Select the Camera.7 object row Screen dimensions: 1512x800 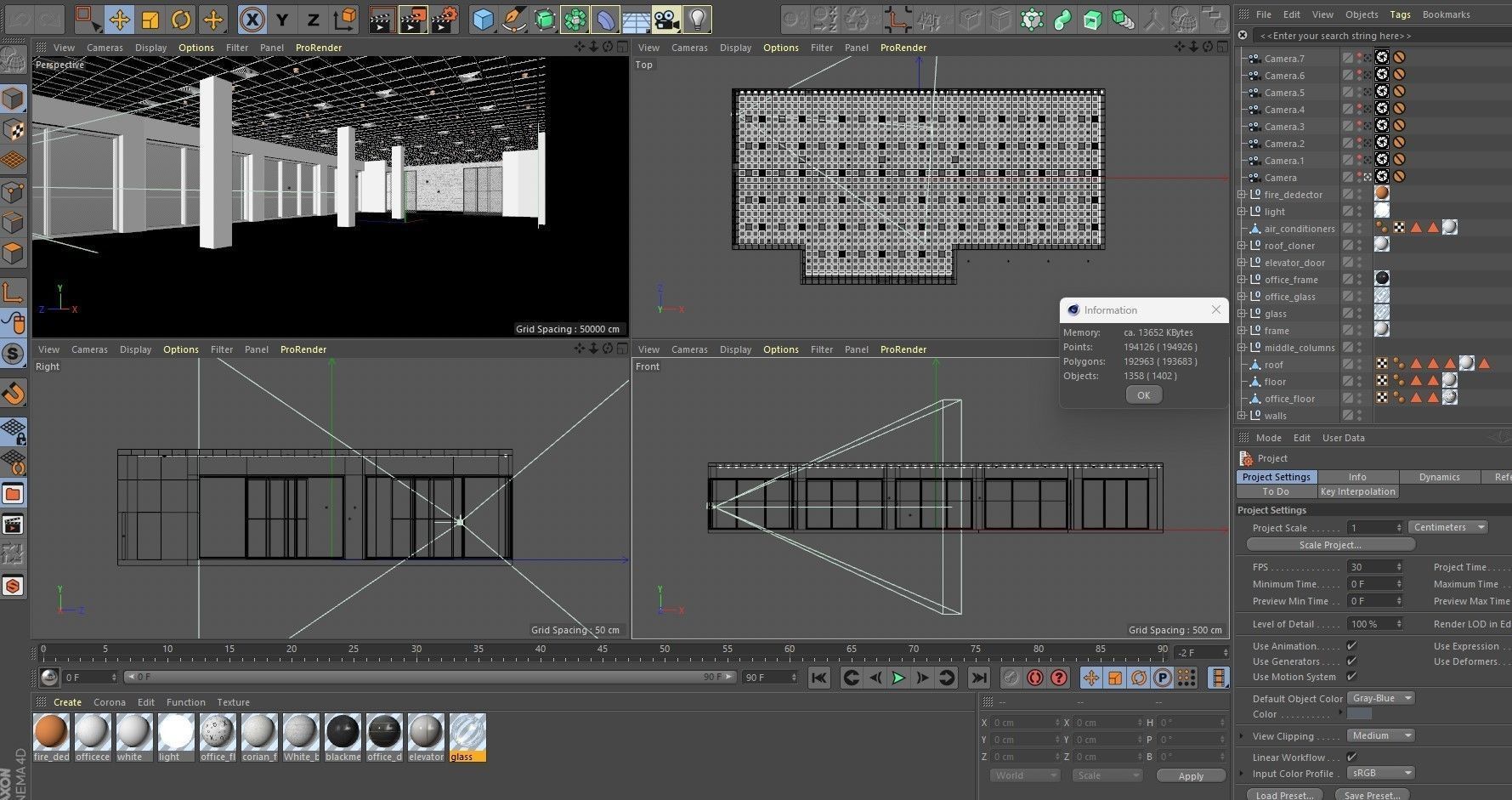tap(1283, 59)
